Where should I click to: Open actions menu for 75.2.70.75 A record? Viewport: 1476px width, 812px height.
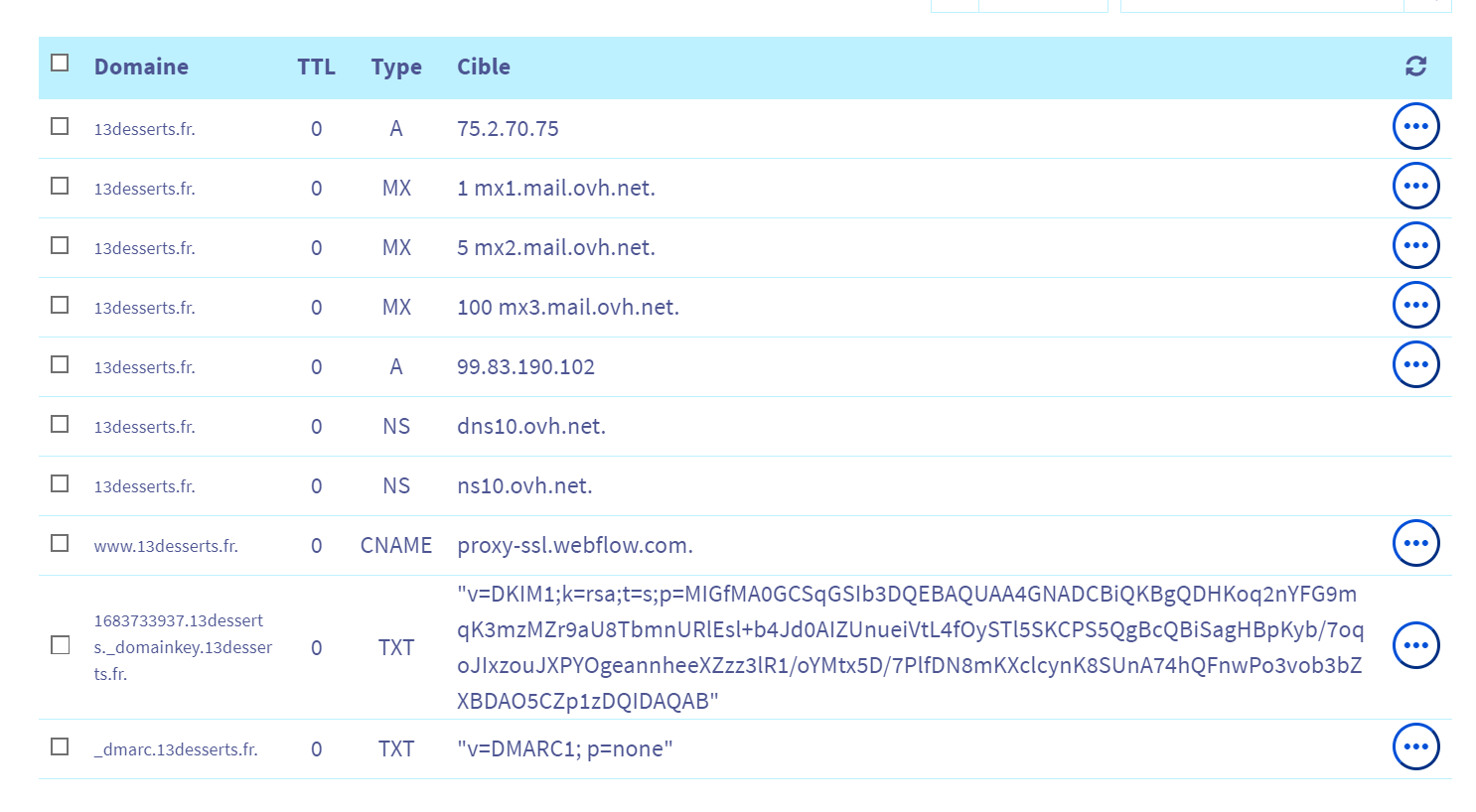[x=1415, y=127]
